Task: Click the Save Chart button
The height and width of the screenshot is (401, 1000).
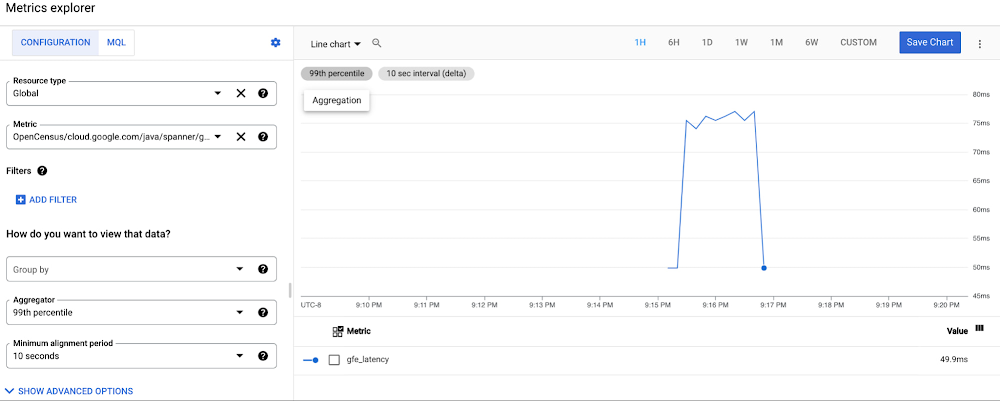Action: tap(929, 42)
